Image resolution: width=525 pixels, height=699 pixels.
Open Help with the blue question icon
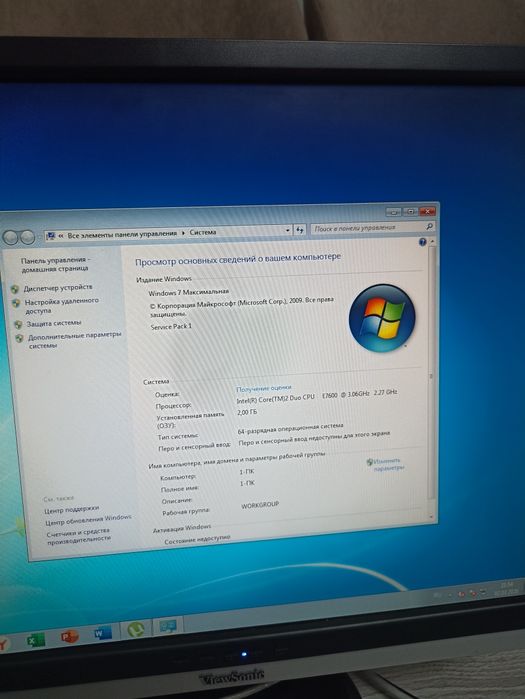[x=422, y=242]
